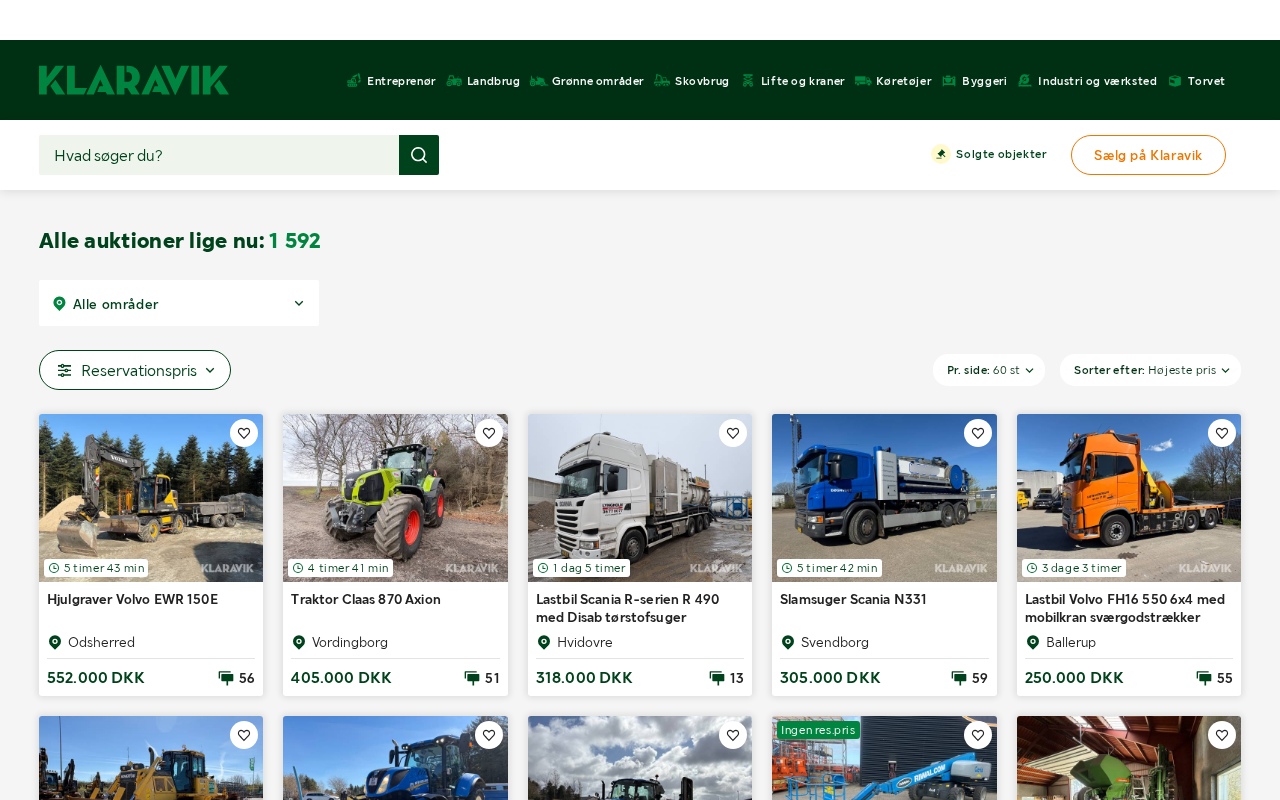Open the Claas tractor photo
This screenshot has height=800, width=1280.
coord(395,498)
